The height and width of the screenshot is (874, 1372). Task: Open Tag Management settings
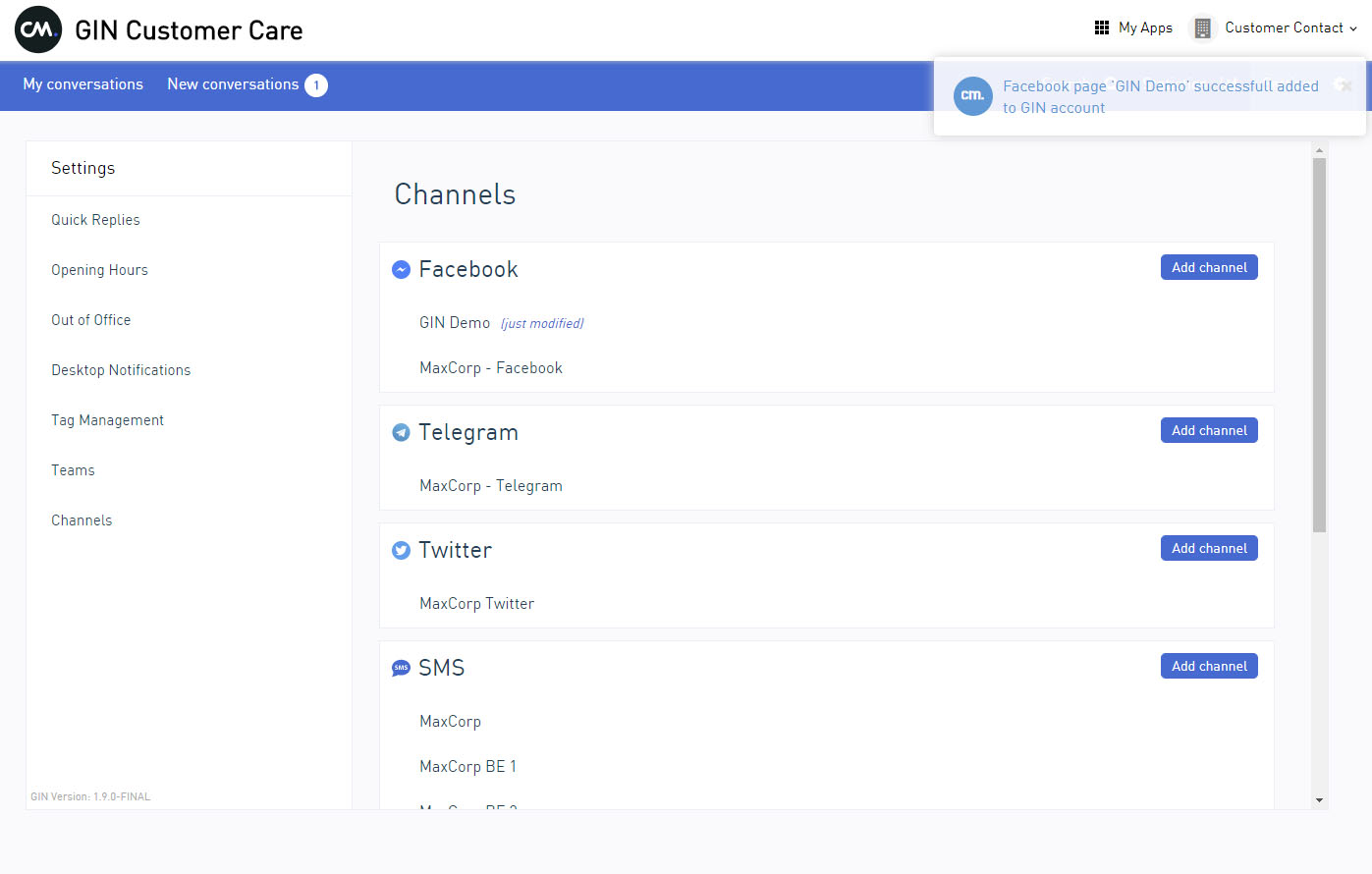107,420
